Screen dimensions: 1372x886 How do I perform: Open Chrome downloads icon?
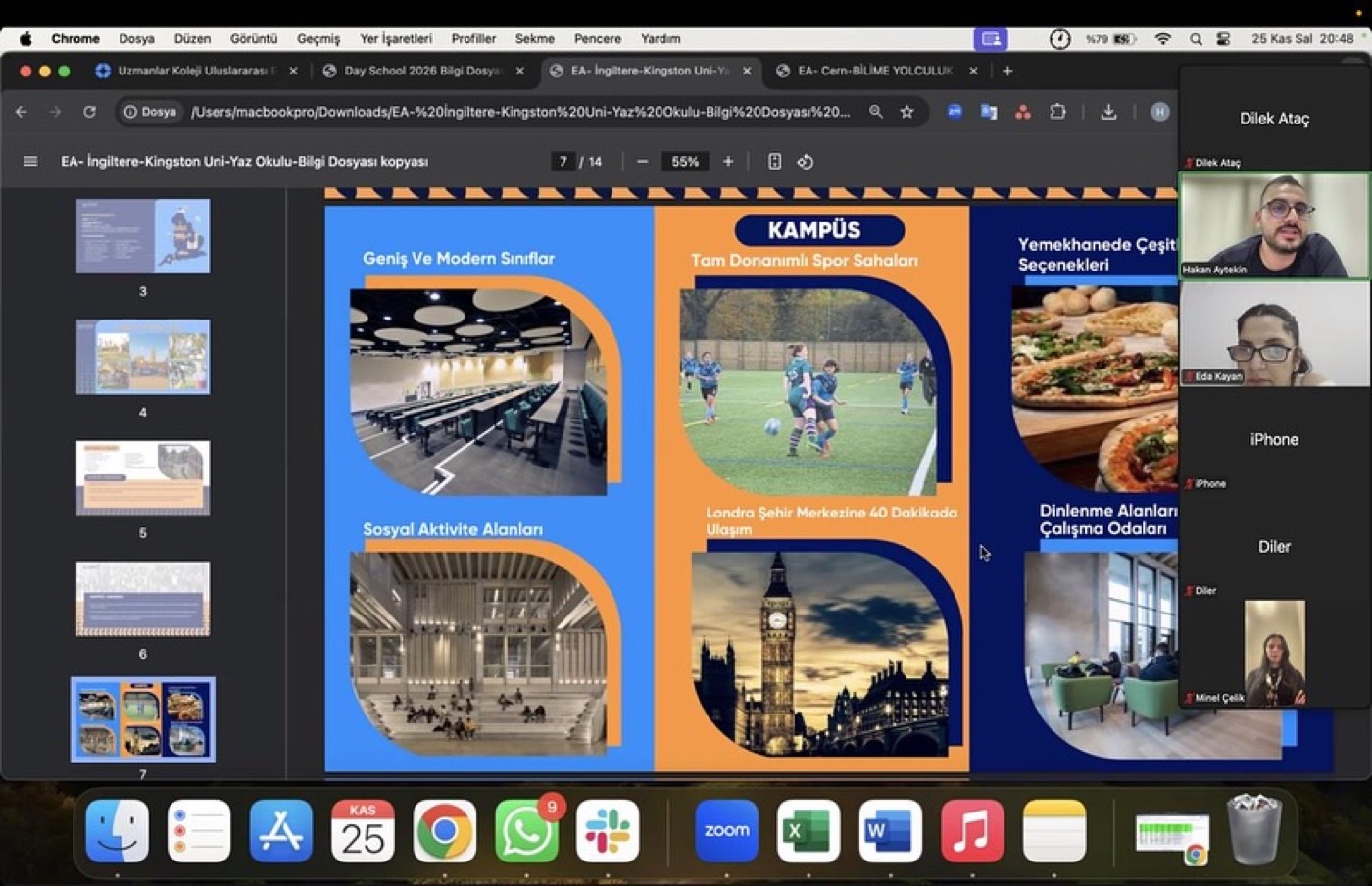[1108, 112]
